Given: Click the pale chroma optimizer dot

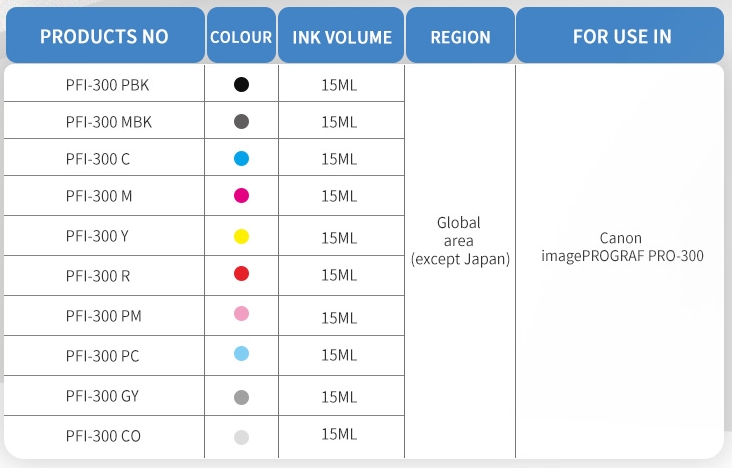Looking at the screenshot, I should point(241,437).
